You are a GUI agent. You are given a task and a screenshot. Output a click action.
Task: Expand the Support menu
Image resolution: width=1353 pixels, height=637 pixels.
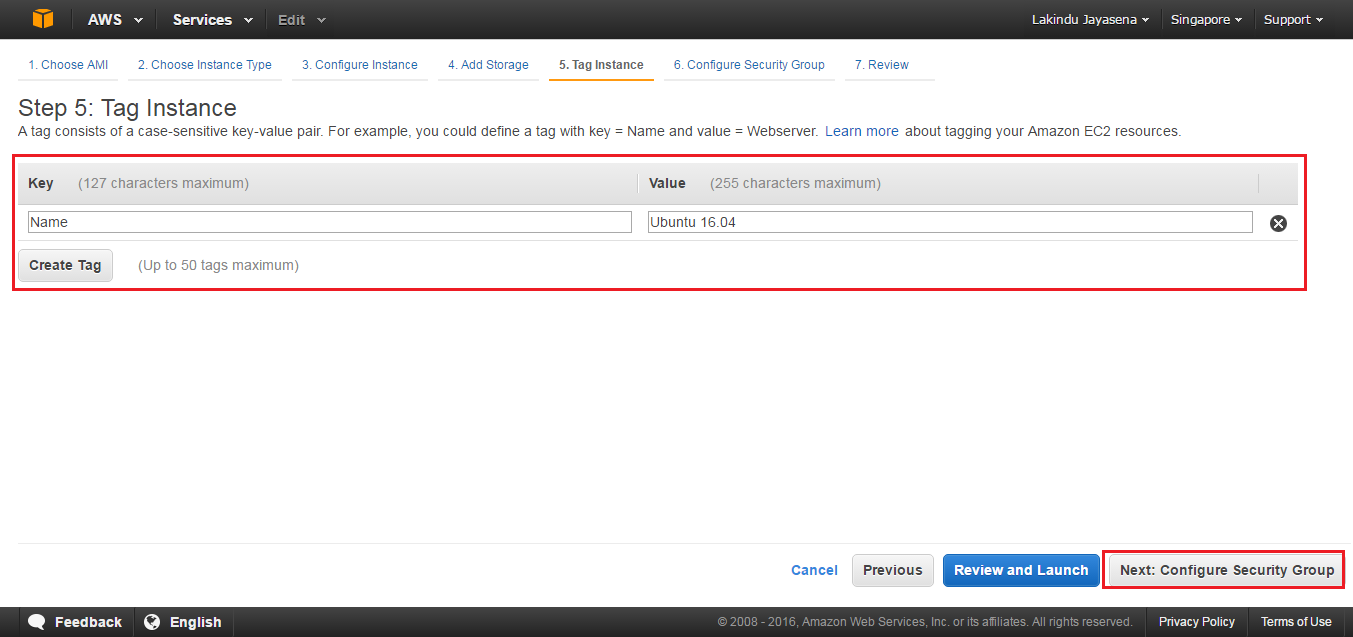1293,20
